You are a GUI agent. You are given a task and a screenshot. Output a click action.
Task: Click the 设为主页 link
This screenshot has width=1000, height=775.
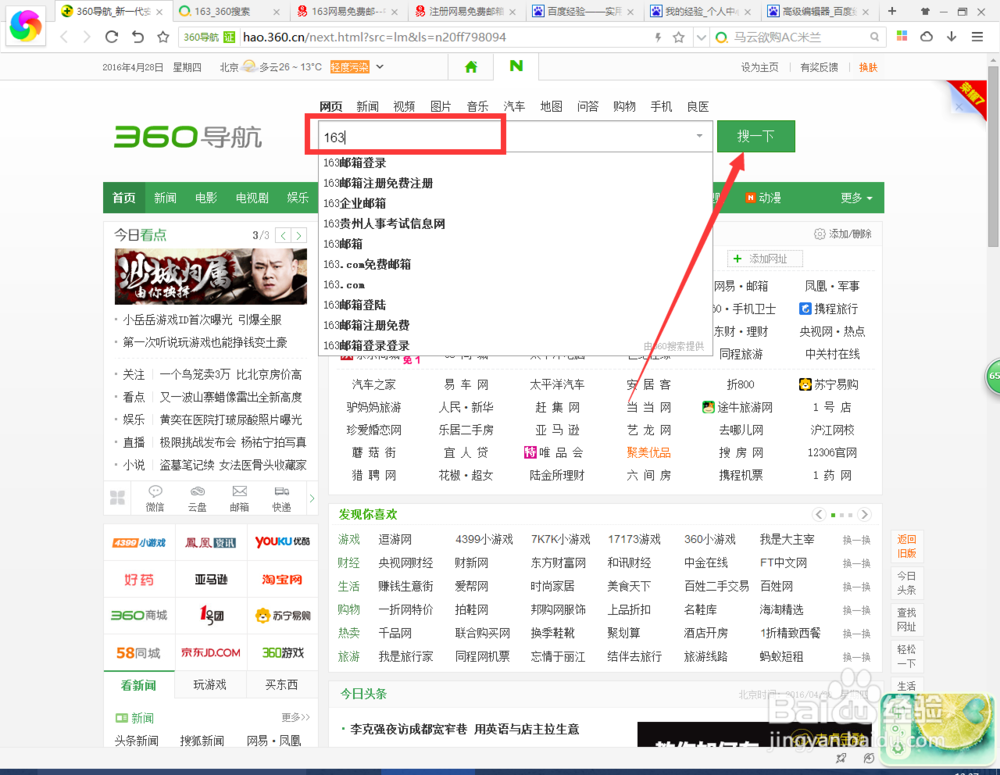[760, 67]
